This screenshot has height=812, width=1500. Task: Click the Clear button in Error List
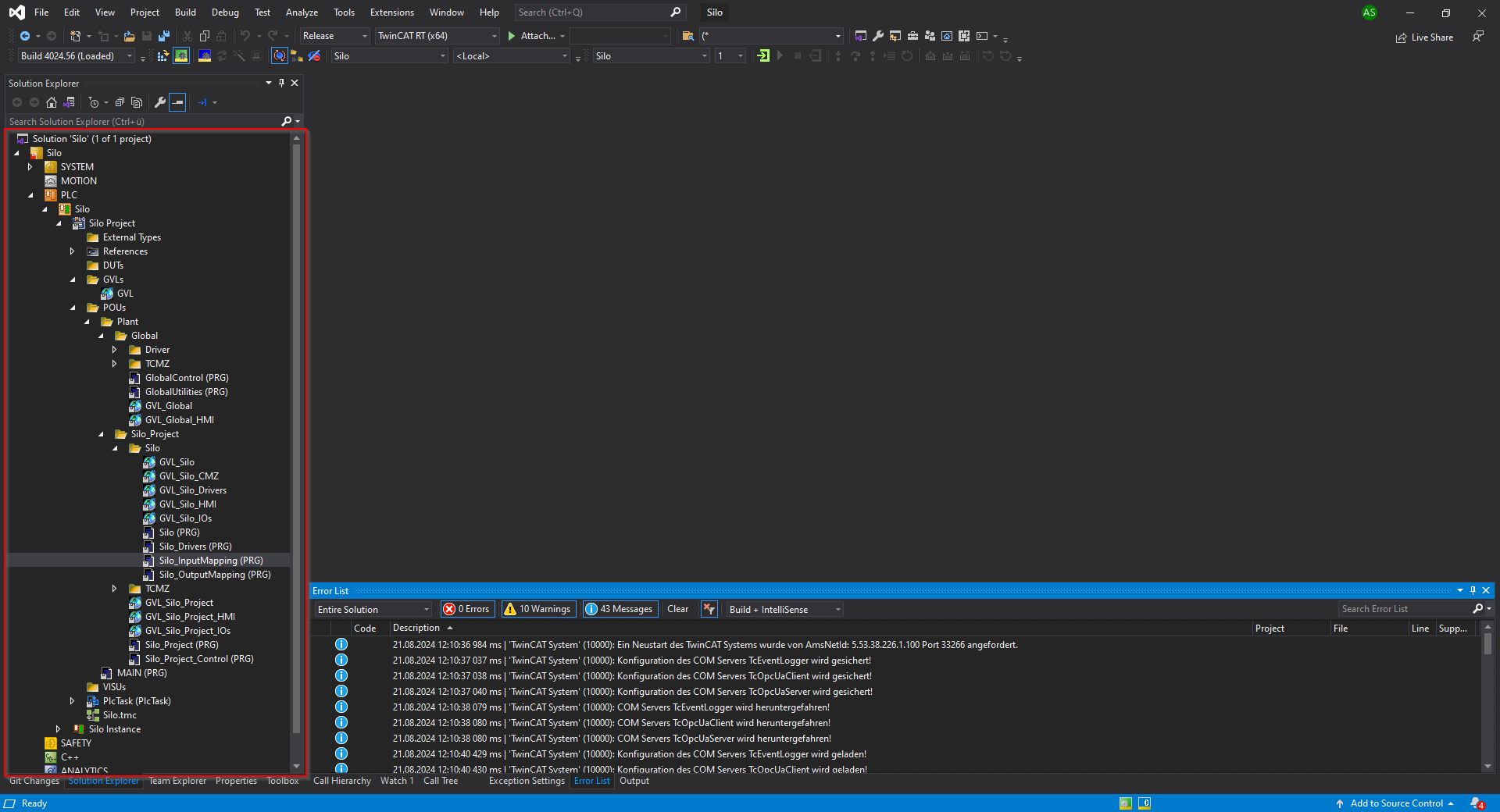point(677,609)
